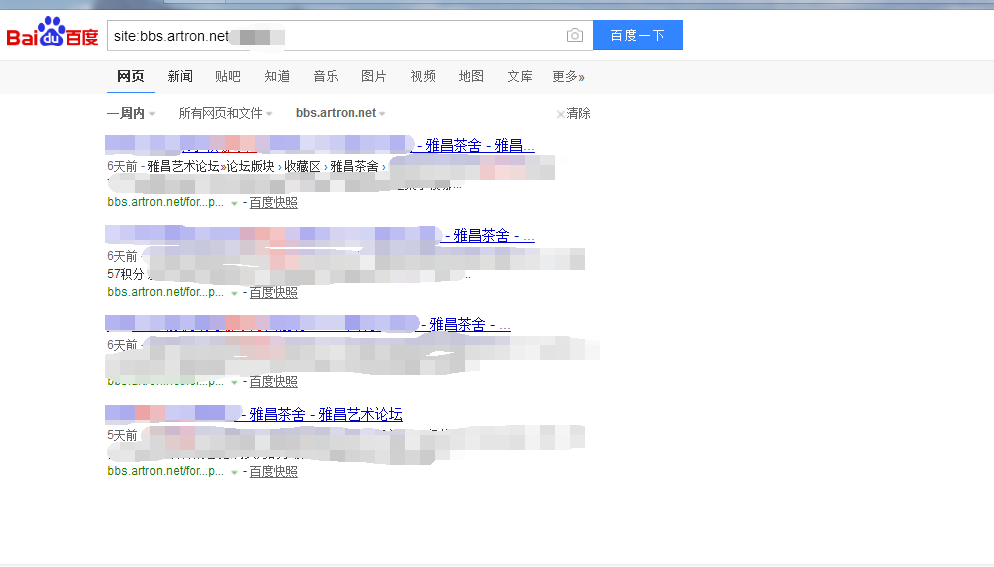The height and width of the screenshot is (567, 994).
Task: Go to the 知道 tab
Action: click(x=277, y=77)
